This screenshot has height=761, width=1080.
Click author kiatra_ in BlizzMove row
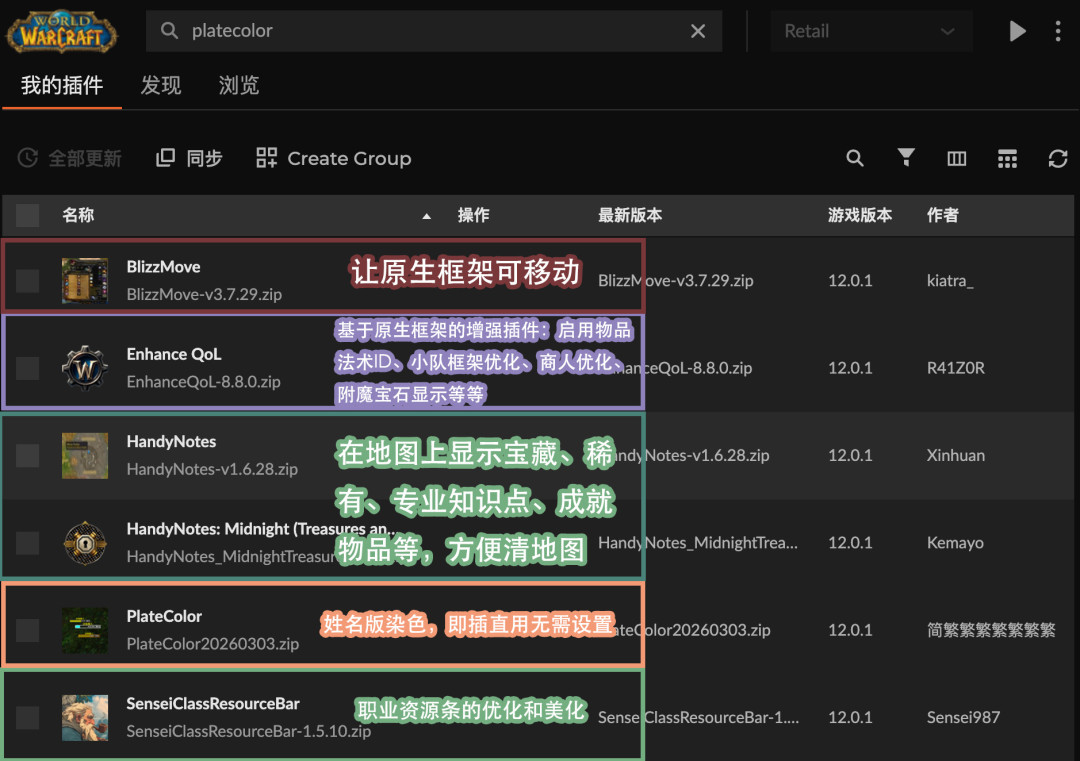950,281
